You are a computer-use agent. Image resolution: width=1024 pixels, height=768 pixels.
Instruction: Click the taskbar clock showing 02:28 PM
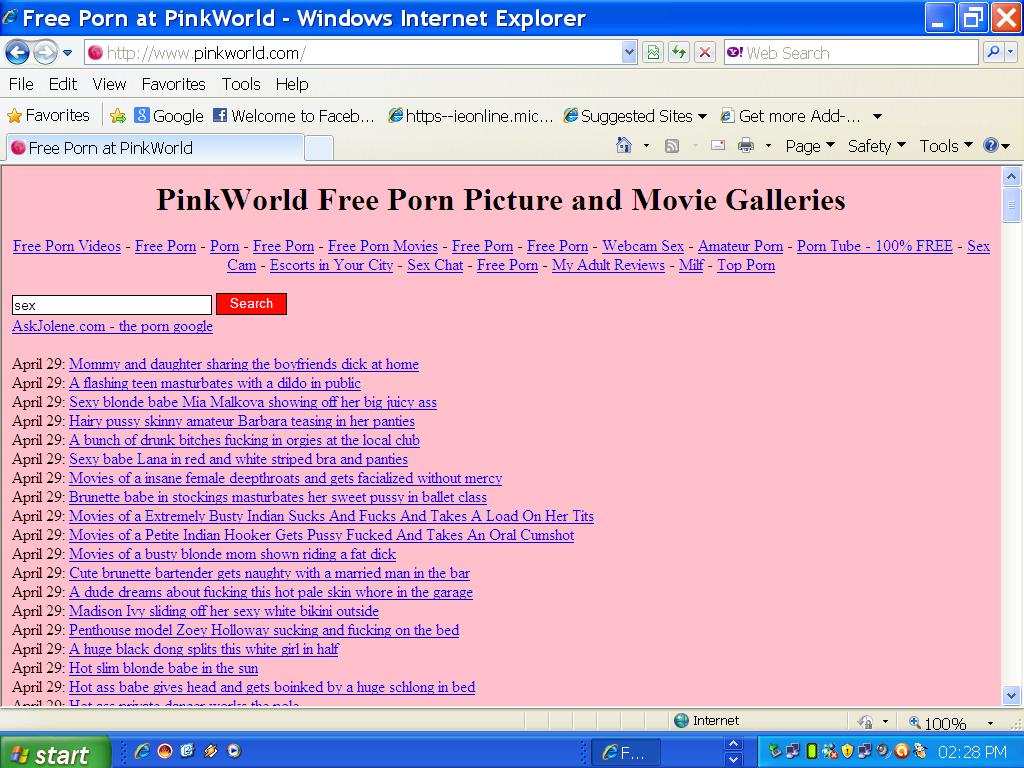pos(972,752)
